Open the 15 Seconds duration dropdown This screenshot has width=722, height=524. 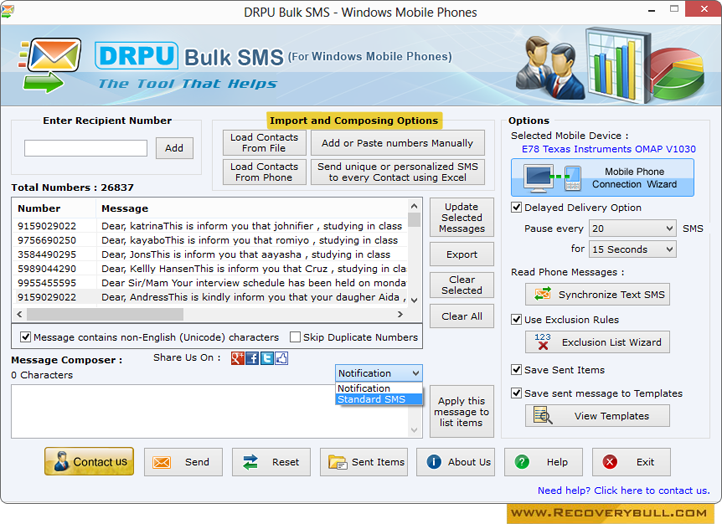[633, 249]
